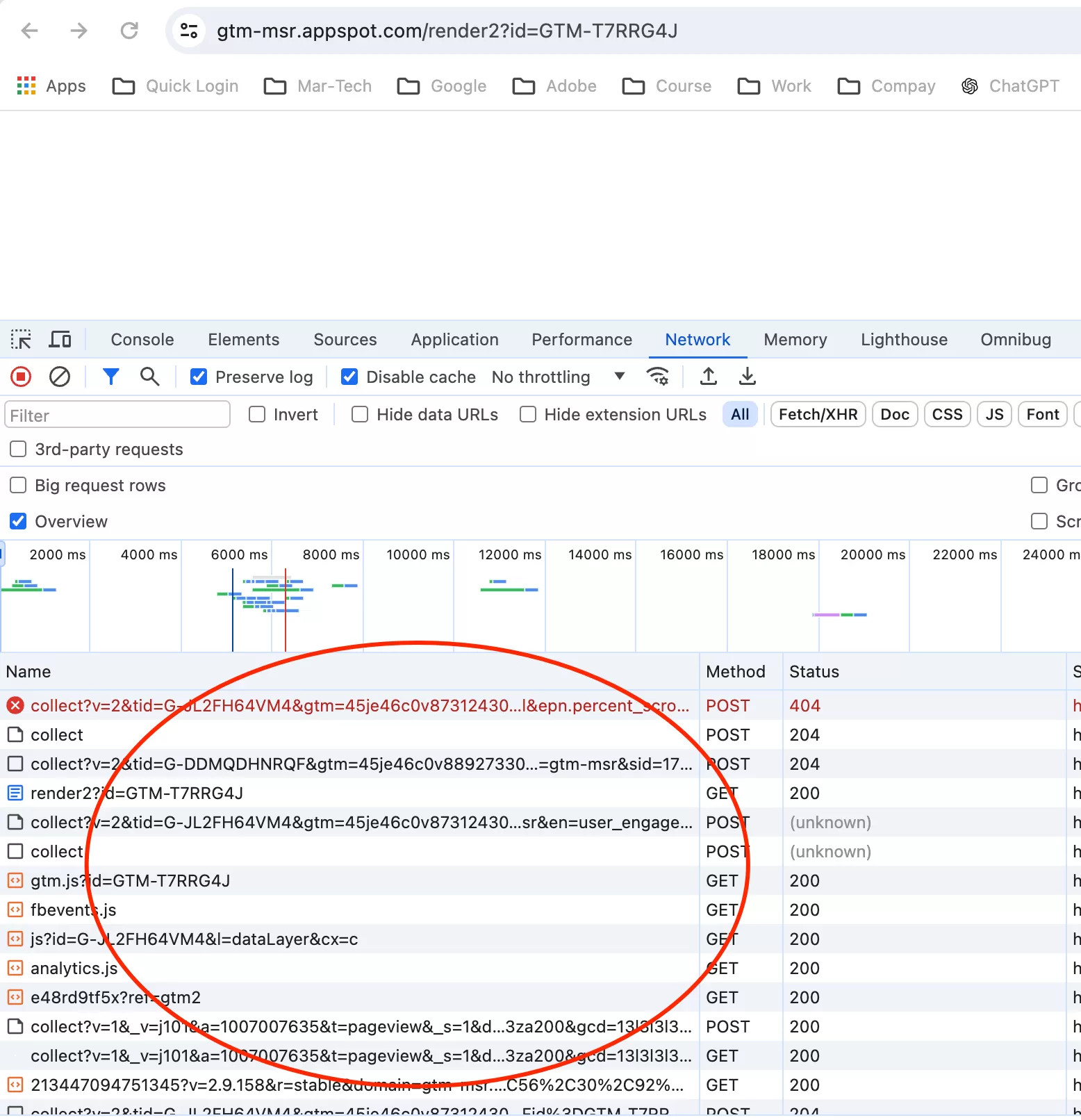1081x1120 pixels.
Task: Select the render2?id=GTM-T7RRG4J document request
Action: pyautogui.click(x=540, y=793)
